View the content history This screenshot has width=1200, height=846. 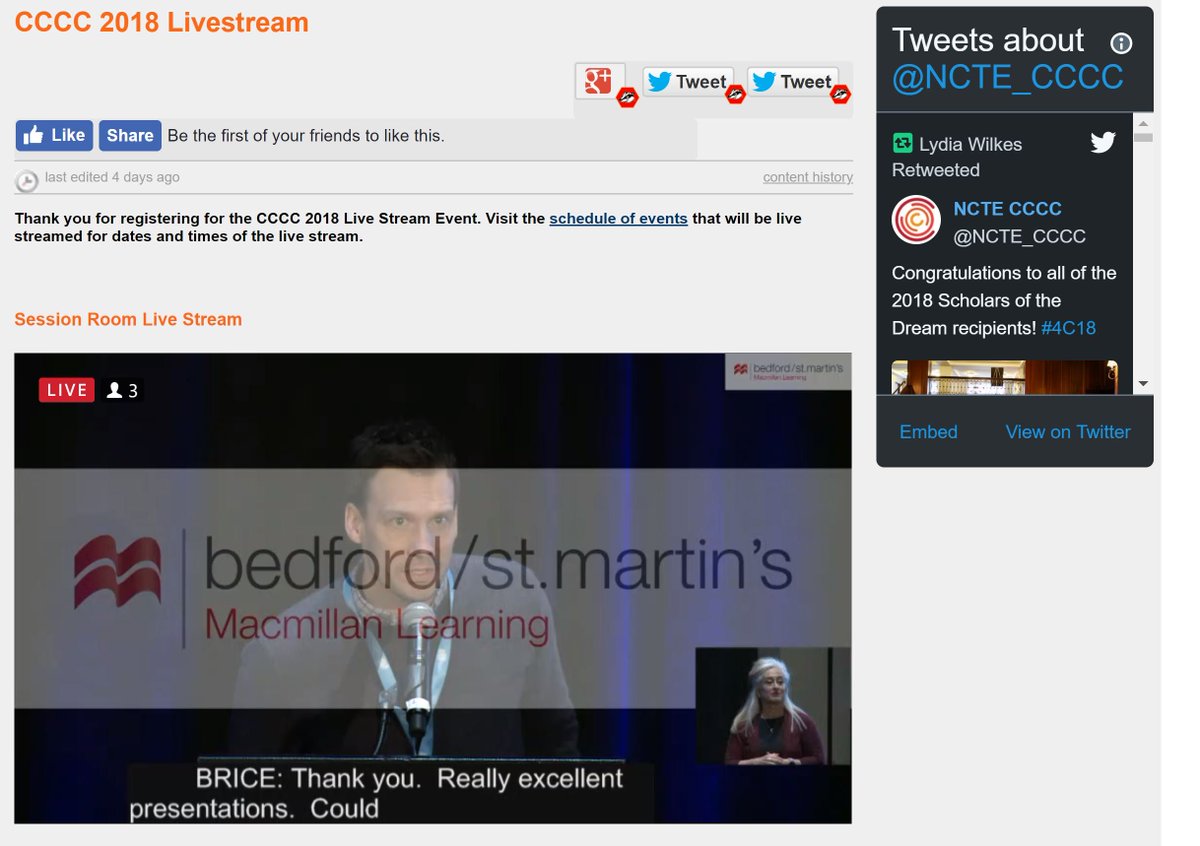click(807, 177)
